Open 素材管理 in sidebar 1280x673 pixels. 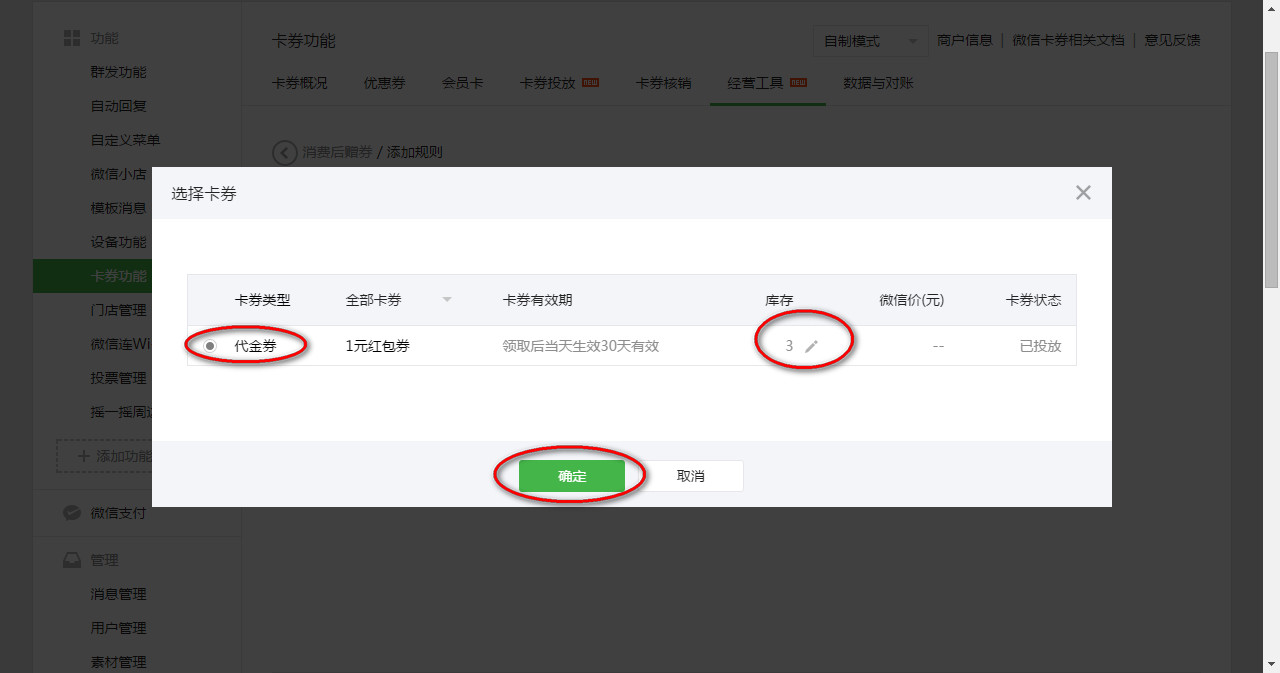point(118,662)
